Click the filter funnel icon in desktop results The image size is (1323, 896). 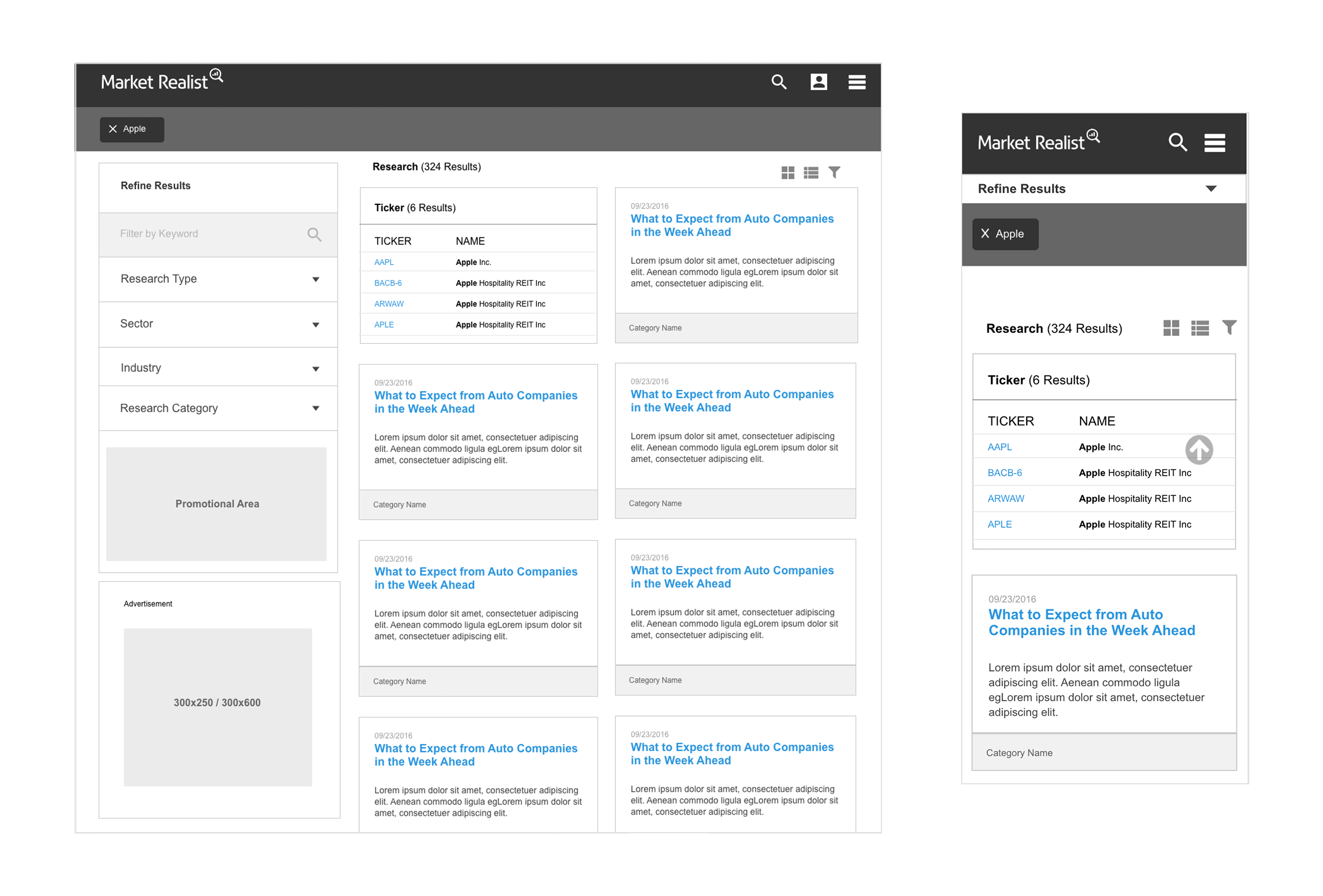pyautogui.click(x=834, y=172)
